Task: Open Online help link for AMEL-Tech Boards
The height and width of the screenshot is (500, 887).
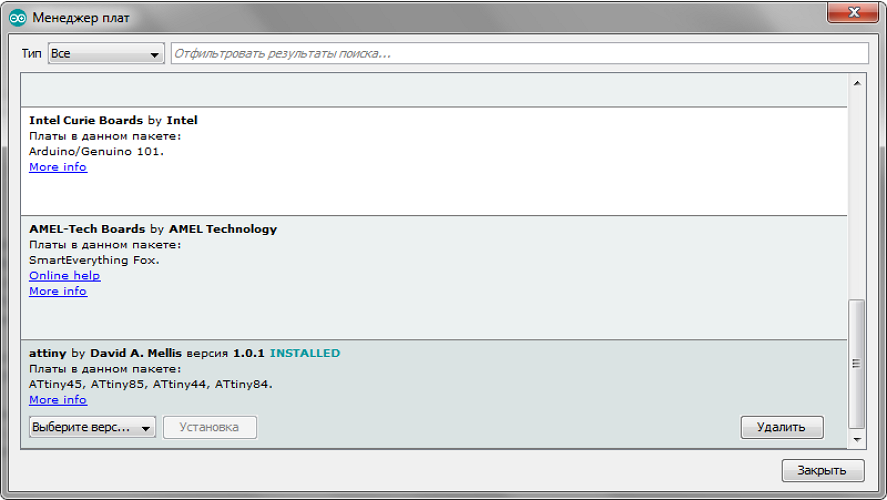Action: pyautogui.click(x=64, y=275)
